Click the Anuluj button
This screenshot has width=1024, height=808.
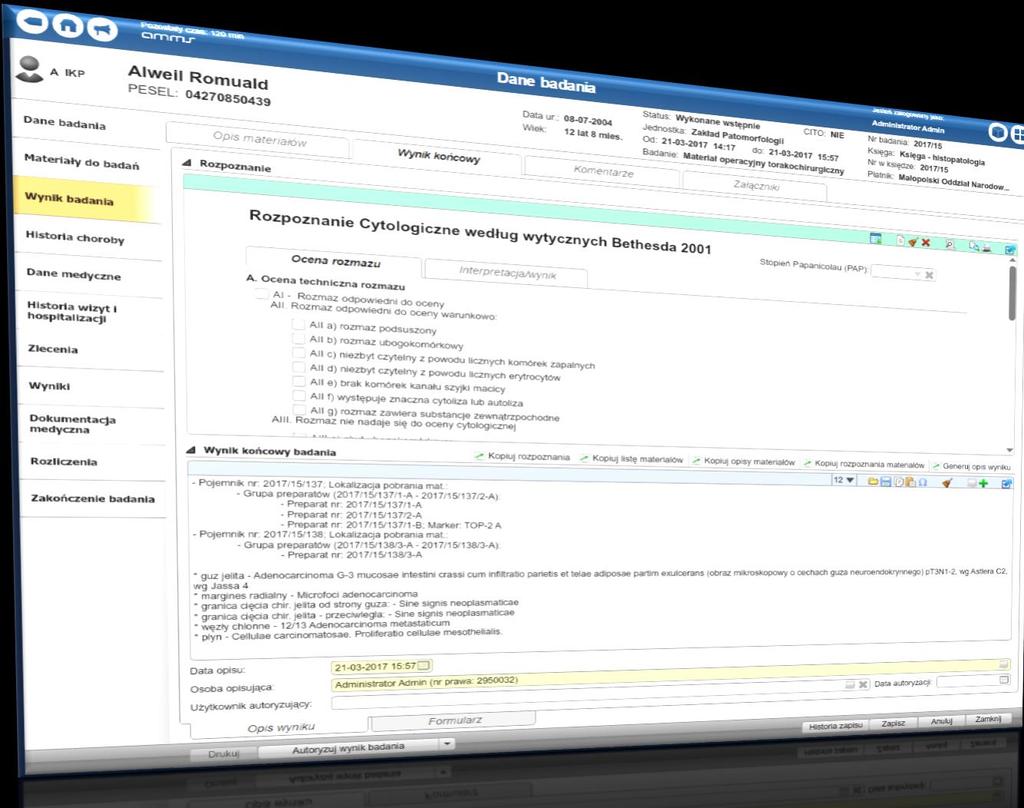point(941,721)
